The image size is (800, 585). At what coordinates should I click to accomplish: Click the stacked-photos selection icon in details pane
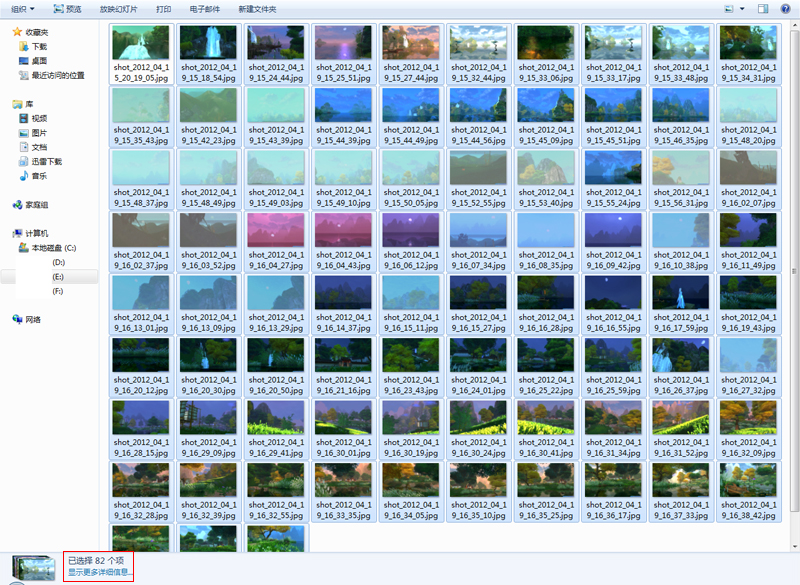pos(34,568)
